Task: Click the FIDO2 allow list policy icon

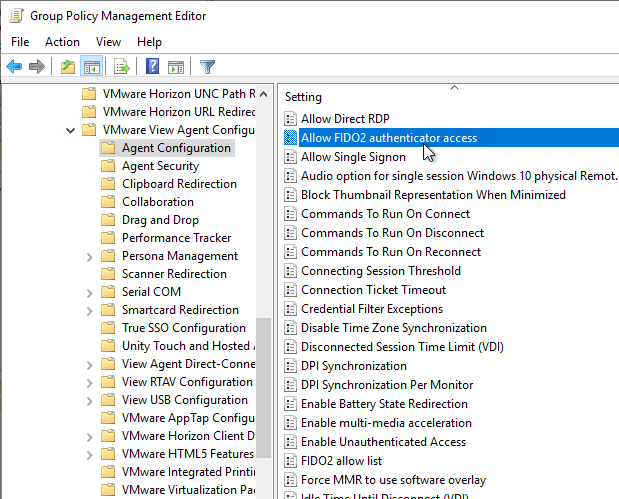Action: click(291, 461)
